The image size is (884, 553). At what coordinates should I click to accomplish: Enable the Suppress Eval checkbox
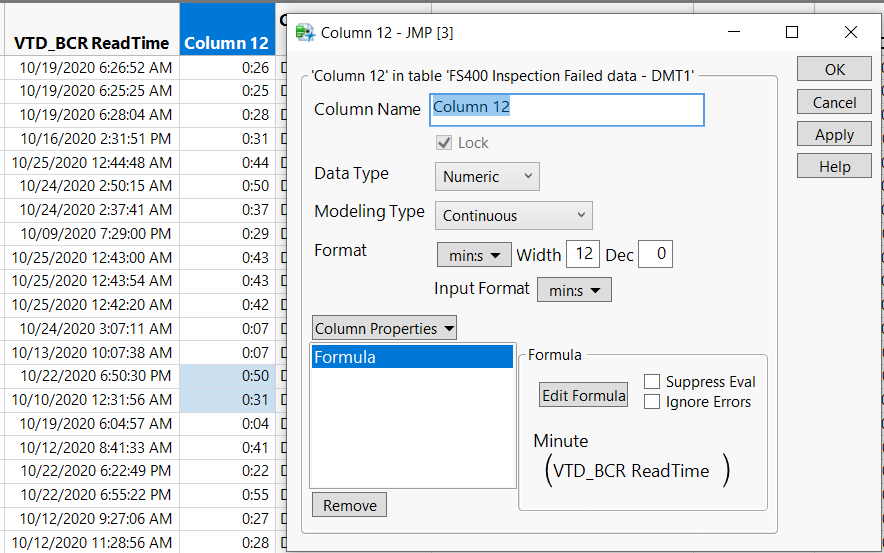(652, 382)
